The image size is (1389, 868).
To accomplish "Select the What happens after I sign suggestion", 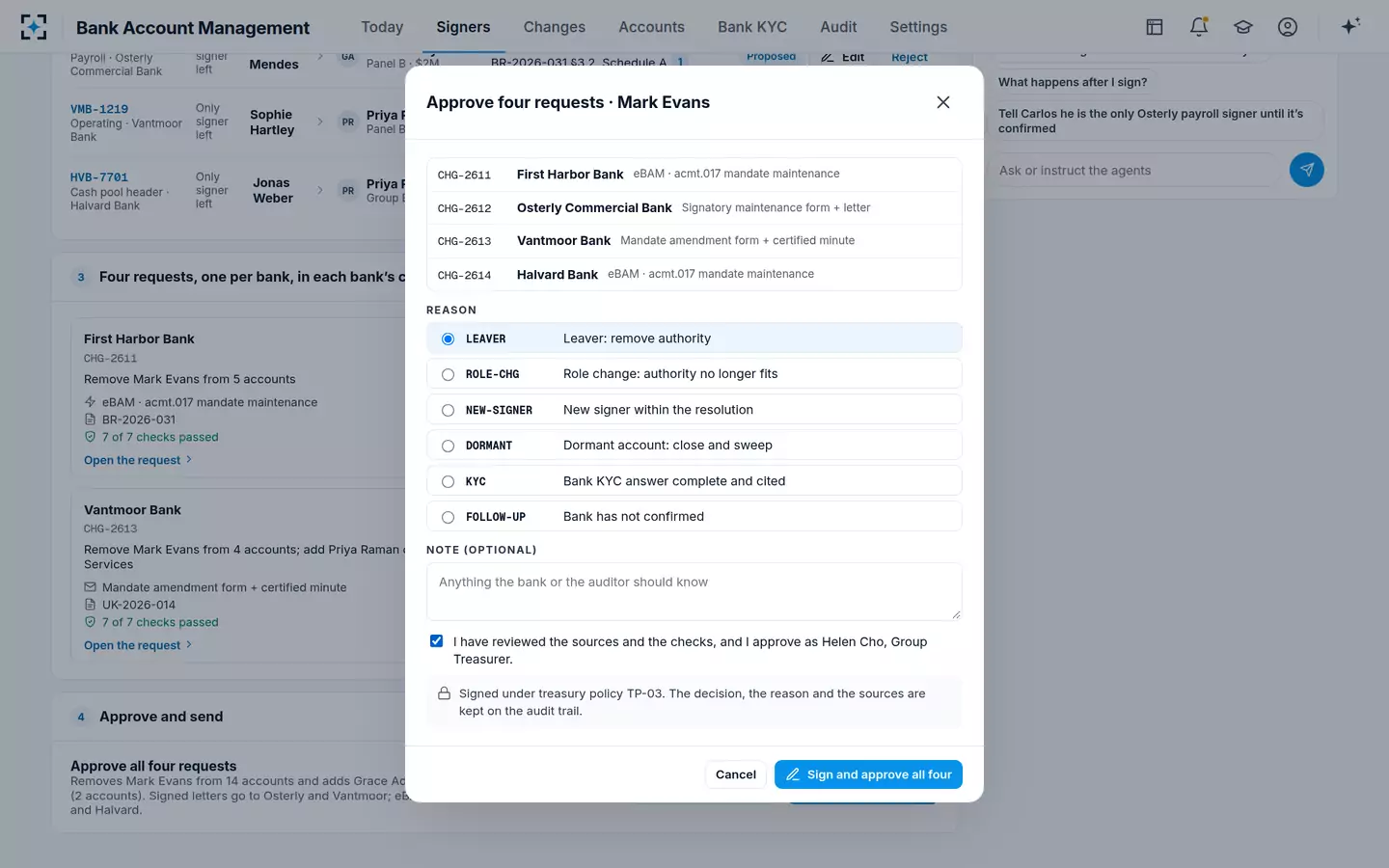I will click(x=1073, y=82).
